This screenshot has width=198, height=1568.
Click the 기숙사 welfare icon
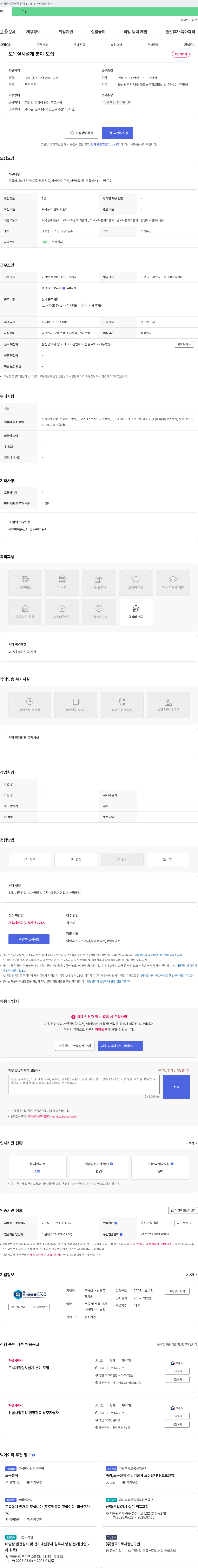coord(62,583)
